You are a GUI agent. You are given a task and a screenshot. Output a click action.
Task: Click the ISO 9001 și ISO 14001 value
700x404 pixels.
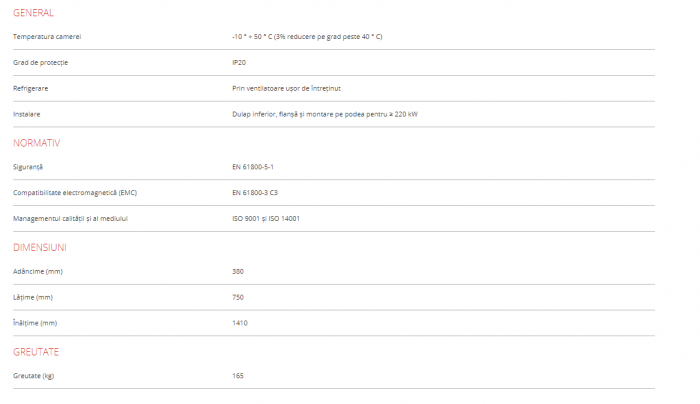pos(266,218)
